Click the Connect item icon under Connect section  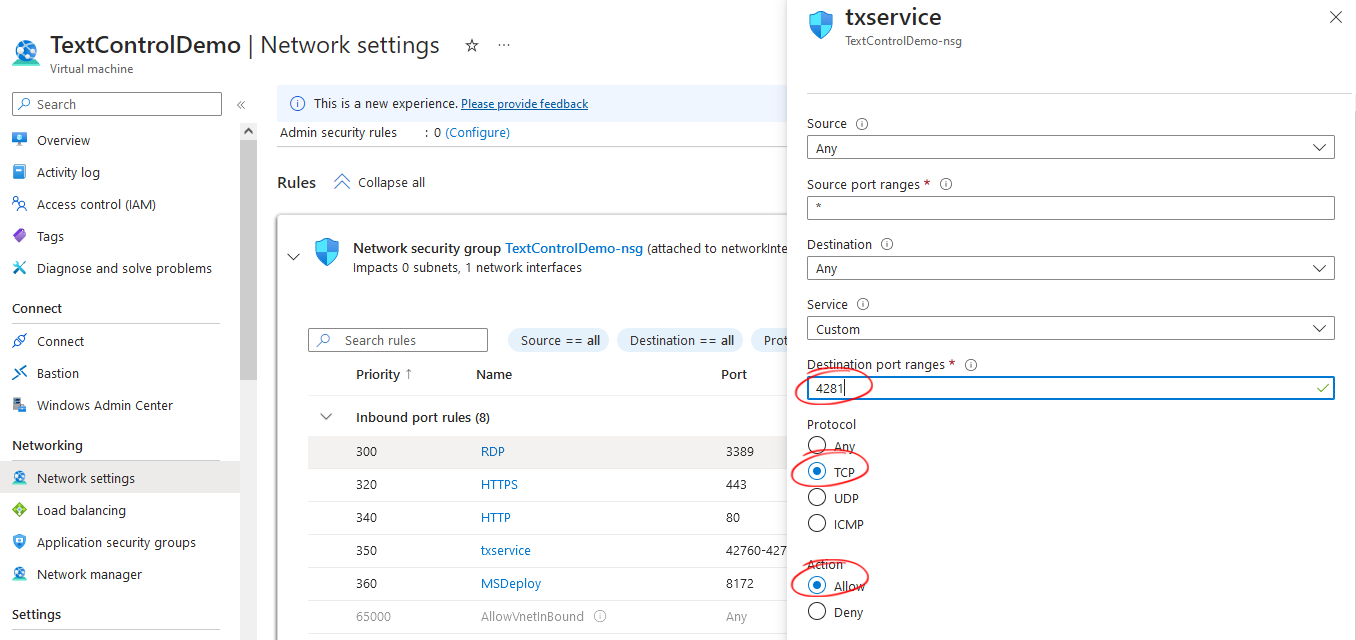[x=20, y=341]
